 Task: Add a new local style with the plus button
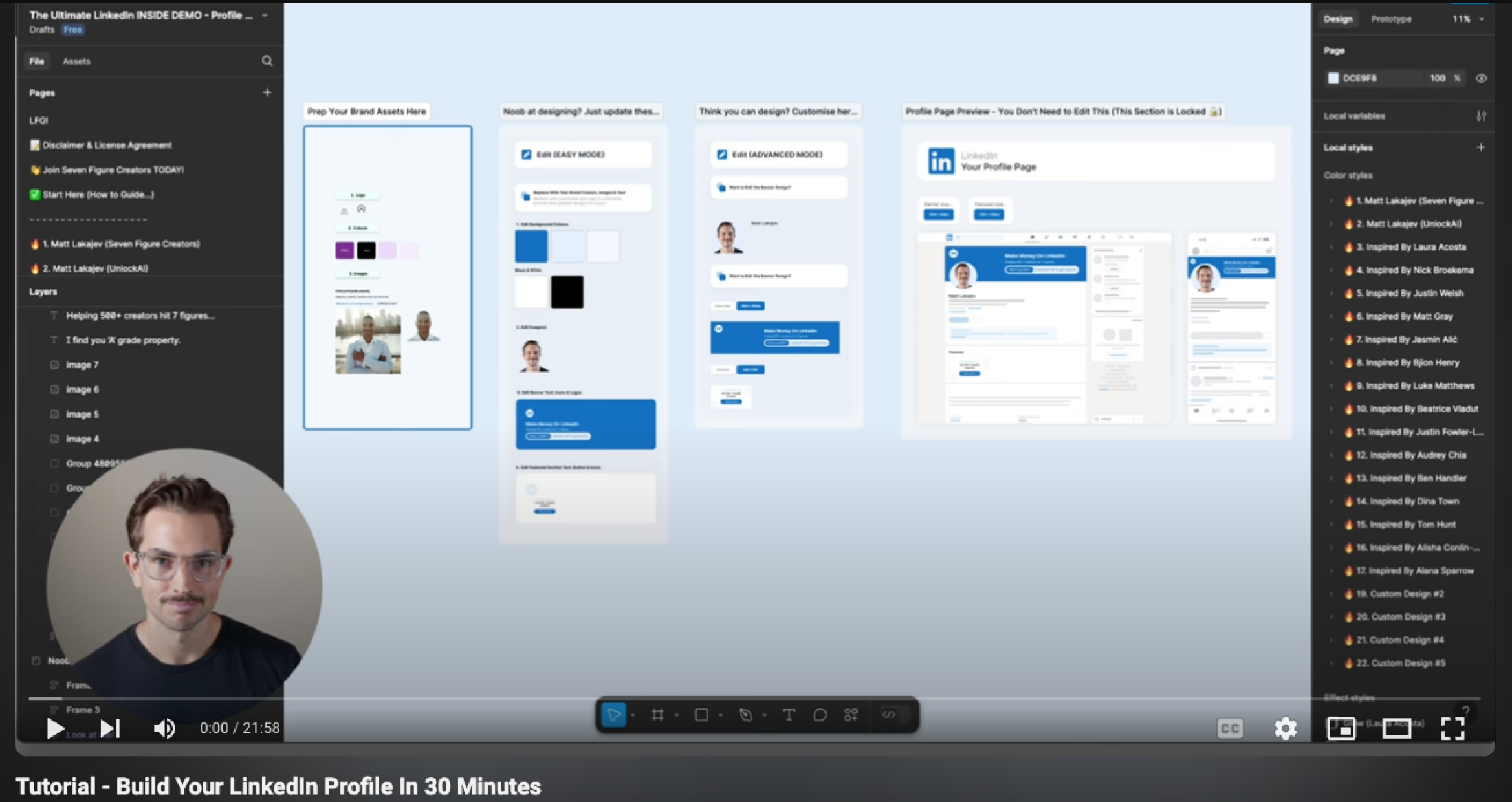pyautogui.click(x=1481, y=147)
